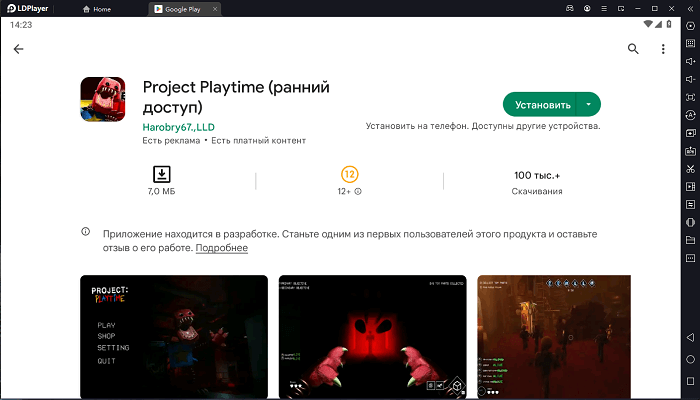Click the circular A icon in sidebar

pyautogui.click(x=691, y=115)
